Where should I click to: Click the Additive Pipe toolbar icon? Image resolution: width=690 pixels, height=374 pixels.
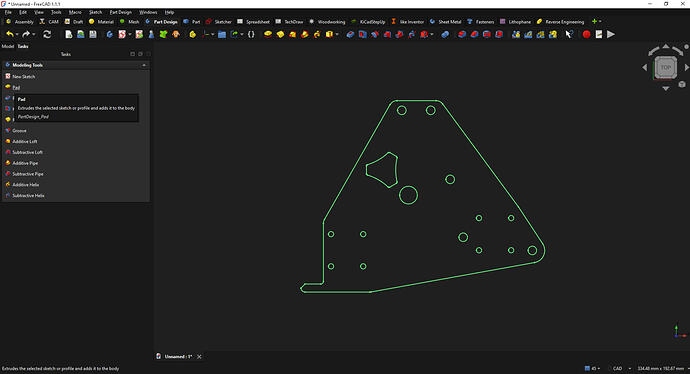tap(305, 34)
